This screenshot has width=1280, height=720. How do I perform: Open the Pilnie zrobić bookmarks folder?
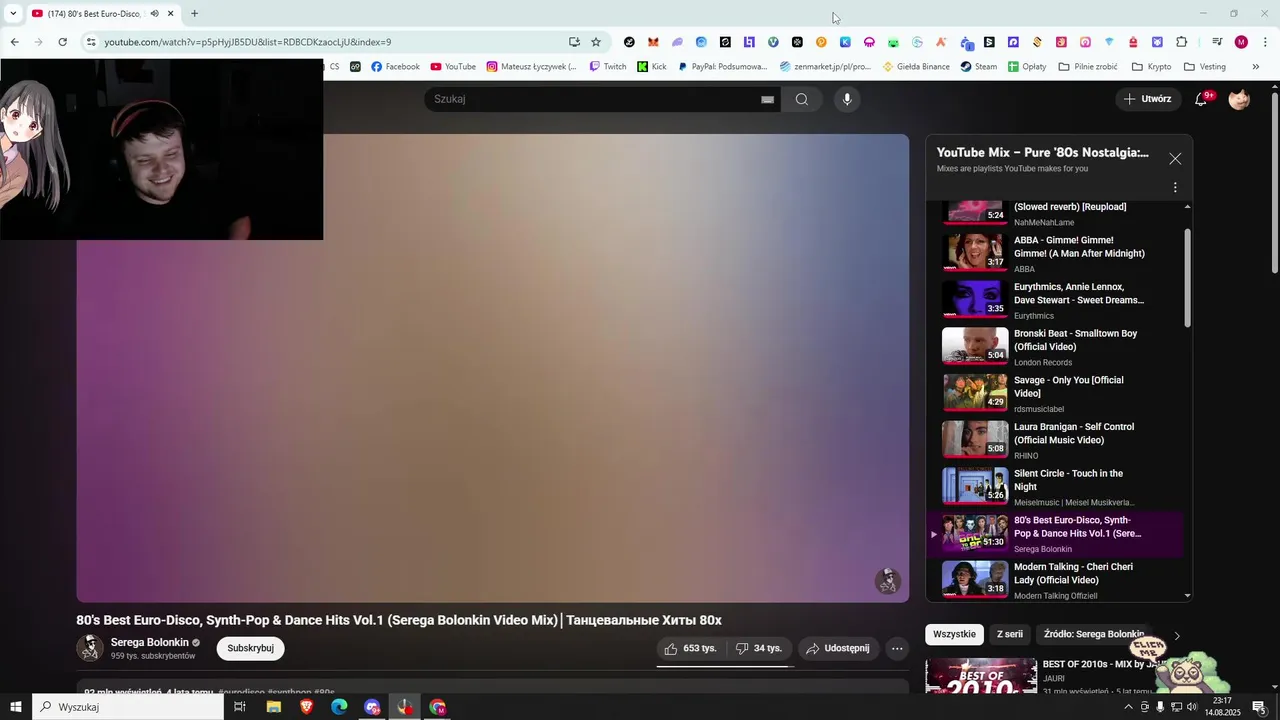1087,67
